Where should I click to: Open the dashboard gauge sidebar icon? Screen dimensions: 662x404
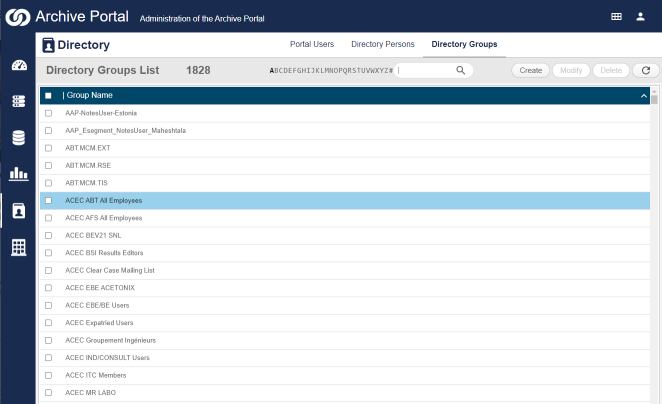19,65
